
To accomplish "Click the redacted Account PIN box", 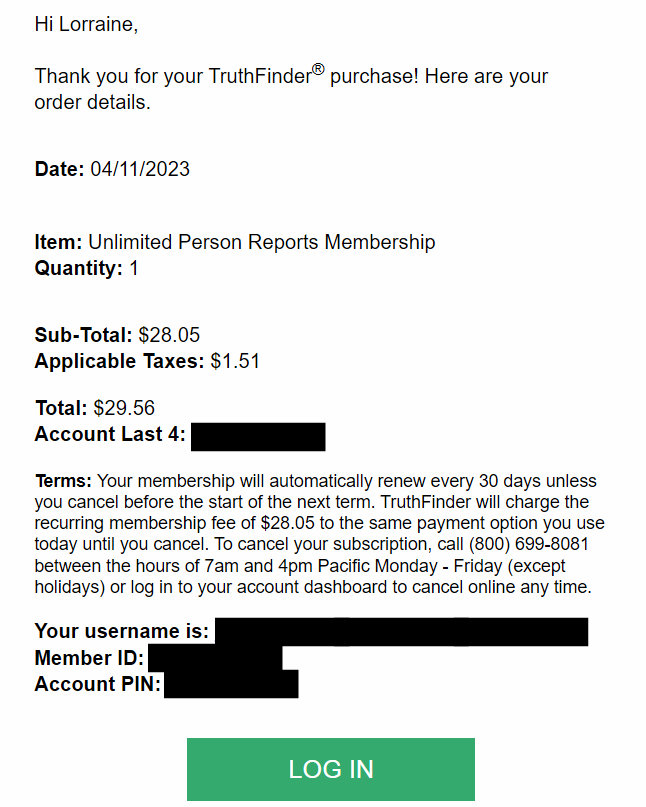I will (x=231, y=684).
